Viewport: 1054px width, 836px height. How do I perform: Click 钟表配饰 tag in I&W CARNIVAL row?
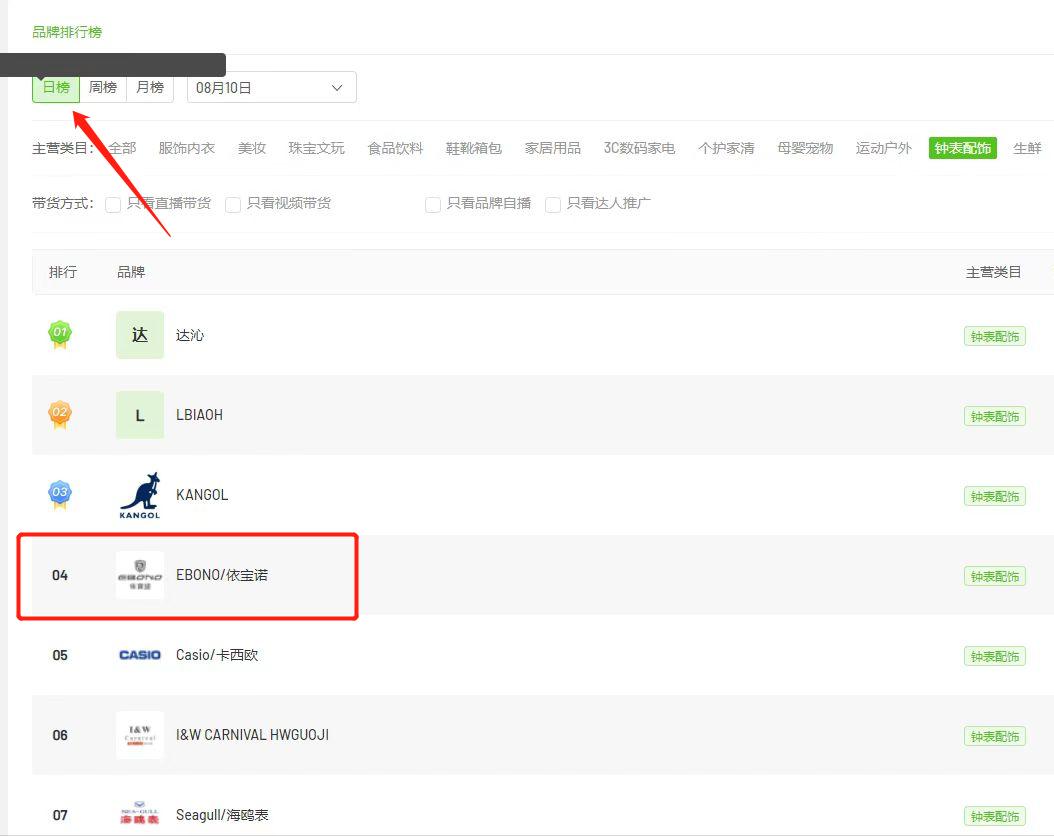pyautogui.click(x=995, y=736)
